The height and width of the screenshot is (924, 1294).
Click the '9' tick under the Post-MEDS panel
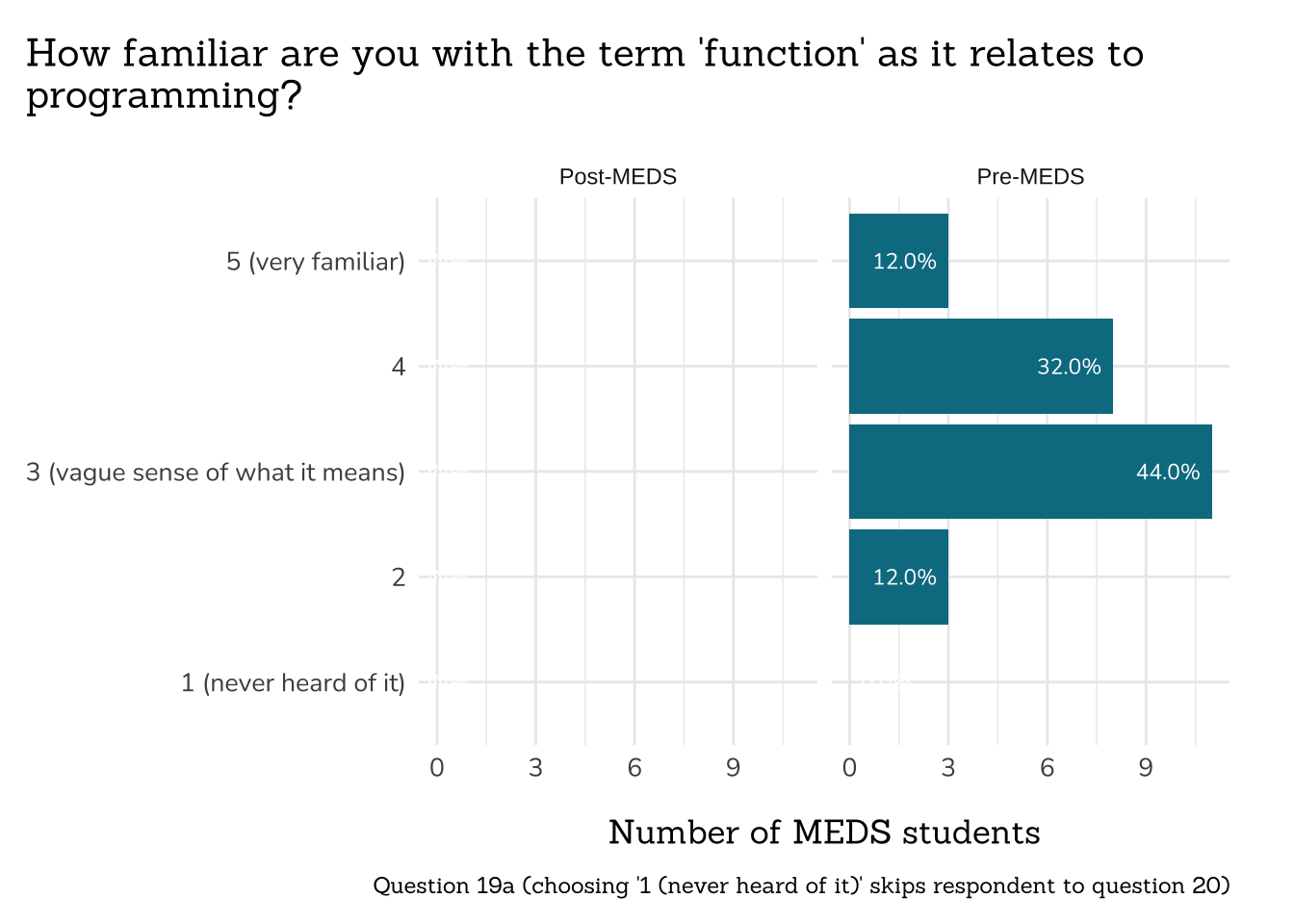coord(733,768)
